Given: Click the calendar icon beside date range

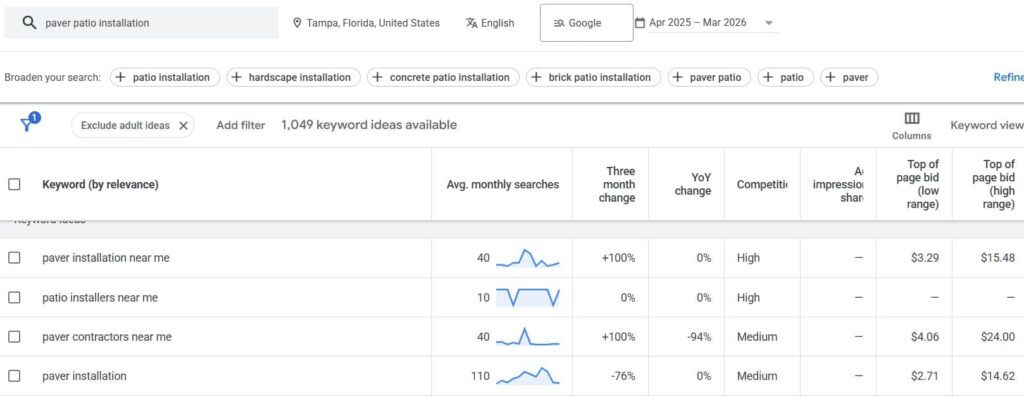Looking at the screenshot, I should tap(640, 23).
